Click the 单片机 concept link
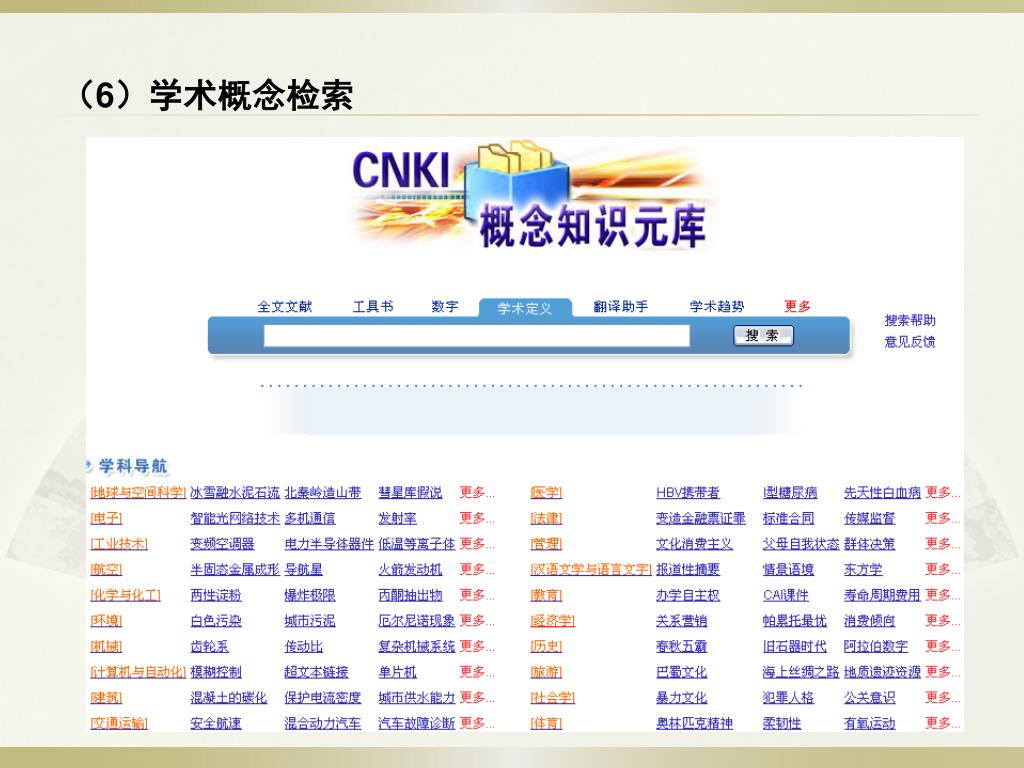This screenshot has height=768, width=1024. point(397,672)
